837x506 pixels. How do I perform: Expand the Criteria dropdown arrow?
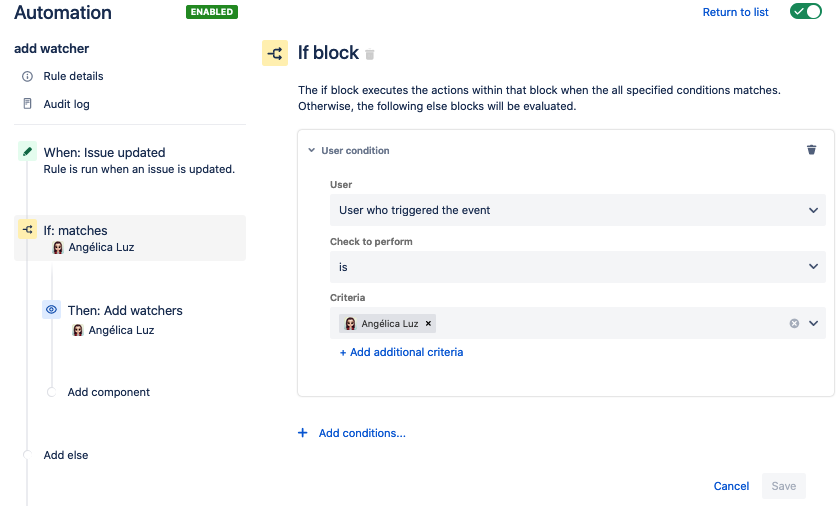(813, 323)
